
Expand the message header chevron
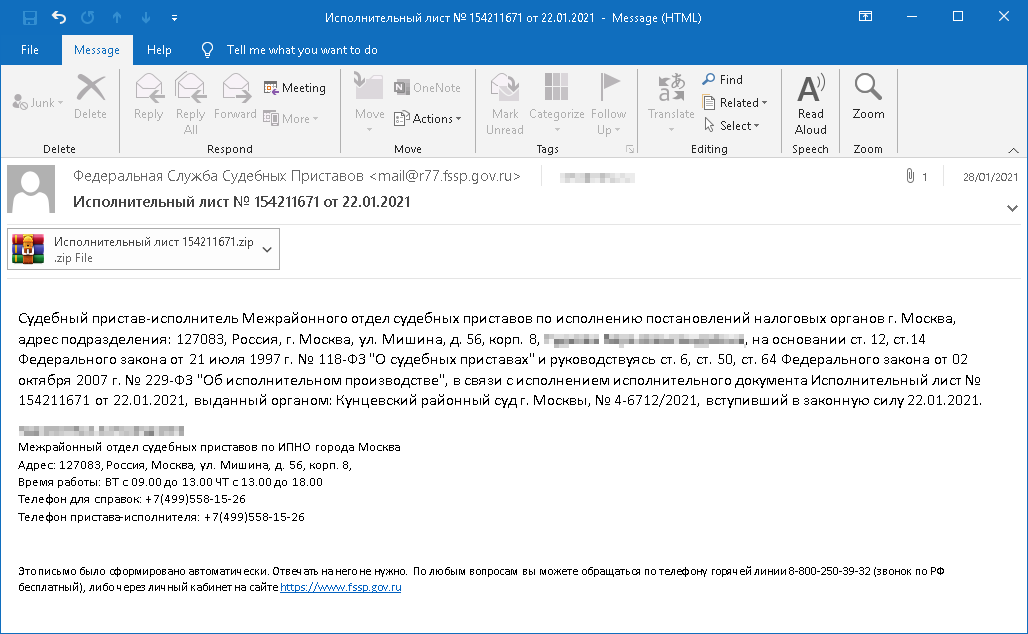(x=1012, y=207)
